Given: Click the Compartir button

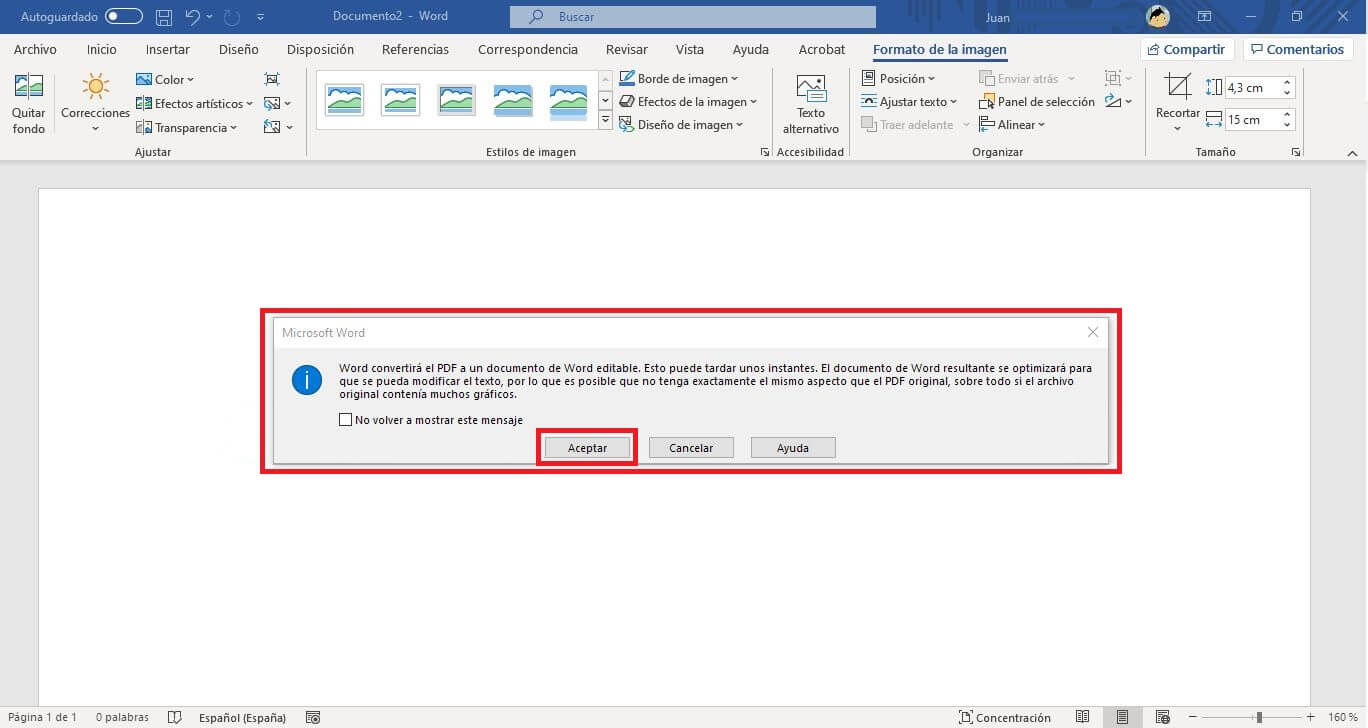Looking at the screenshot, I should [1187, 49].
